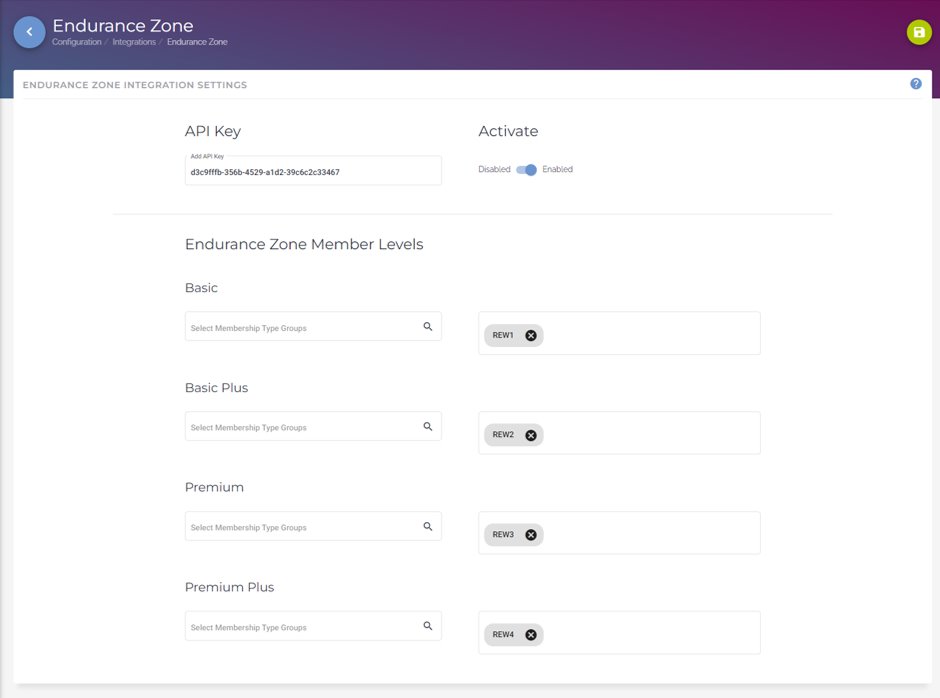This screenshot has height=698, width=940.
Task: Remove the REW3 tag from Premium
Action: 530,534
